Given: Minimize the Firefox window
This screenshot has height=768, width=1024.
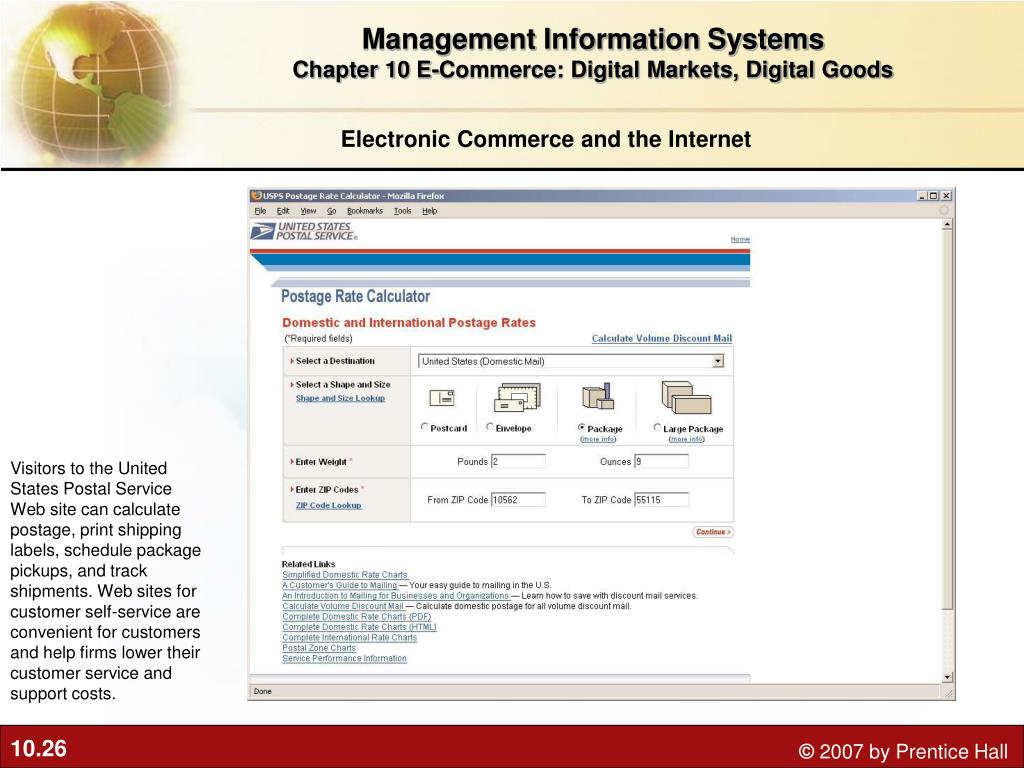Looking at the screenshot, I should coord(922,196).
